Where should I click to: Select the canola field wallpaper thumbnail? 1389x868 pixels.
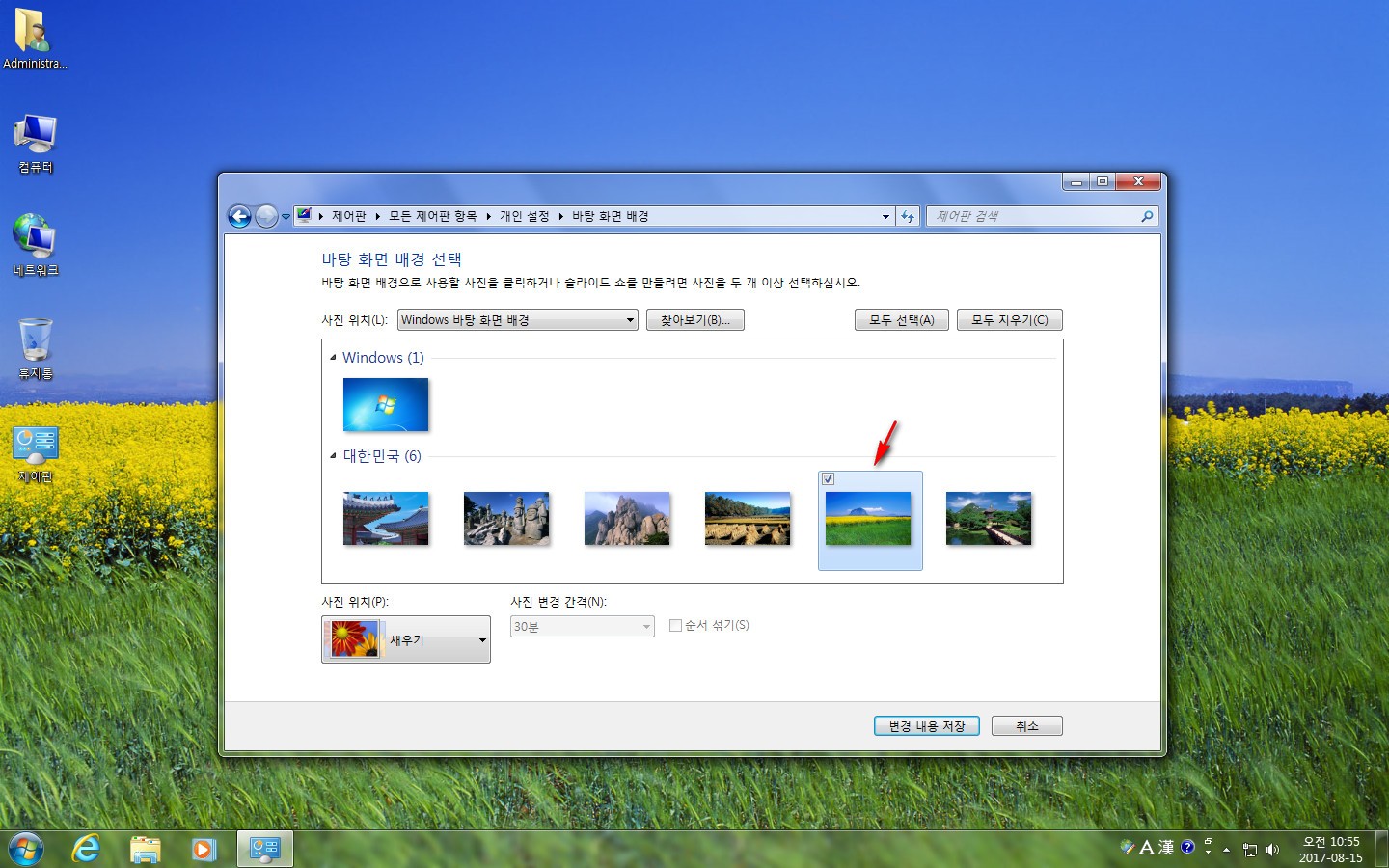coord(868,518)
